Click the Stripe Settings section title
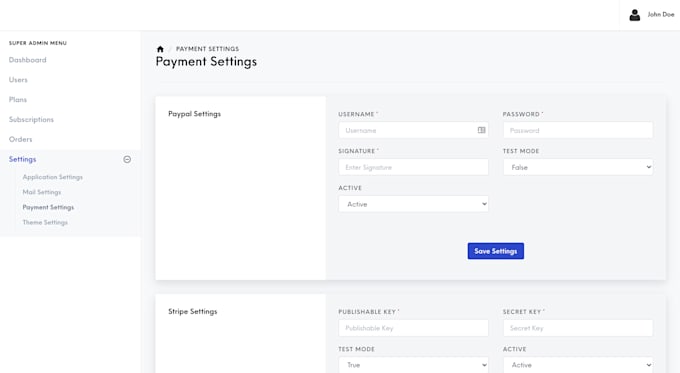The image size is (680, 373). tap(193, 311)
